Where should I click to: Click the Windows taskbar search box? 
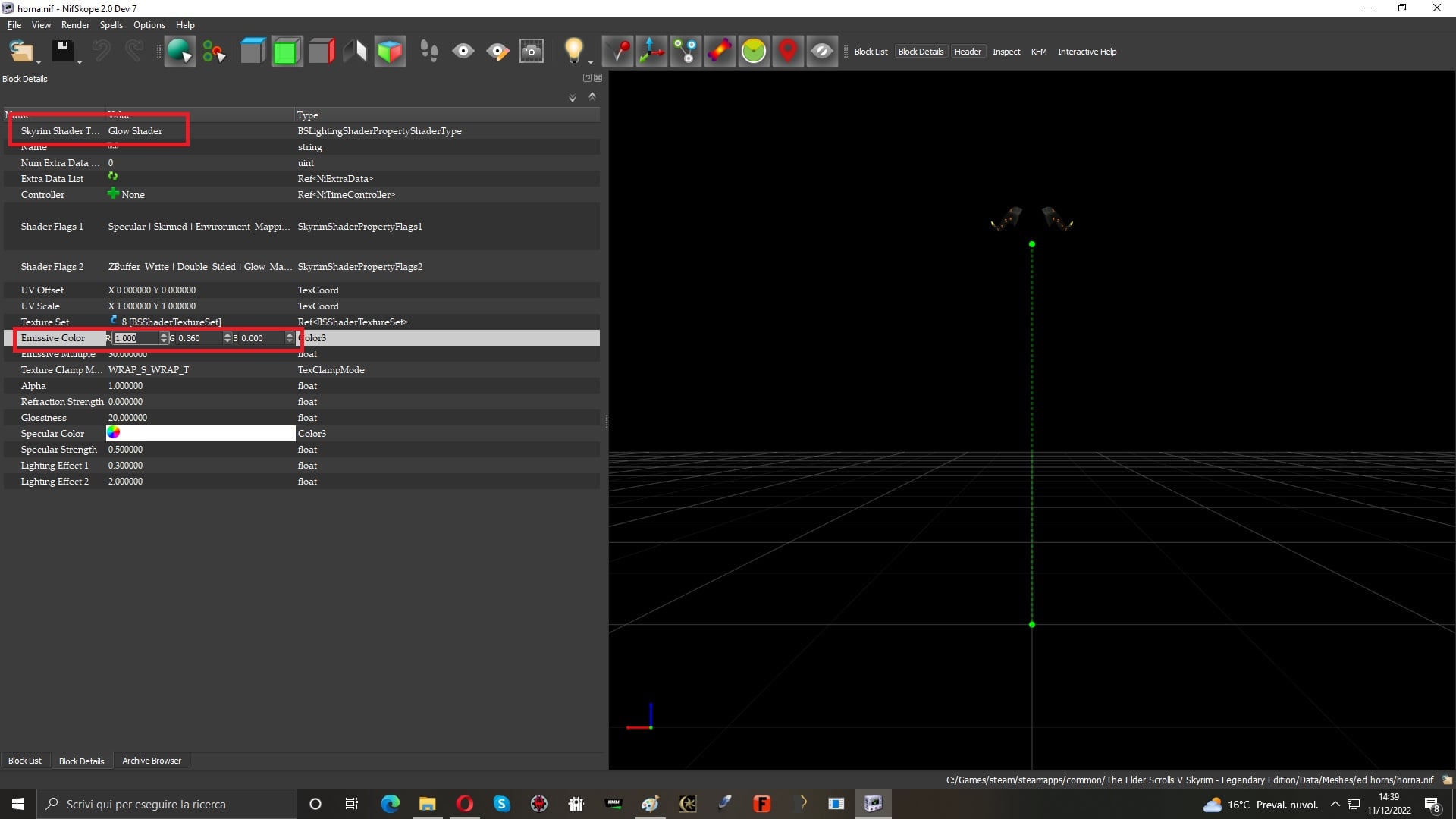tap(167, 804)
